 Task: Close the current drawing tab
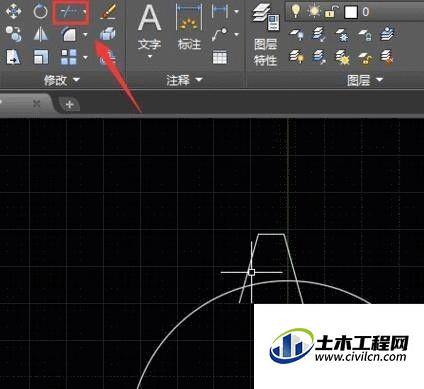coord(37,104)
